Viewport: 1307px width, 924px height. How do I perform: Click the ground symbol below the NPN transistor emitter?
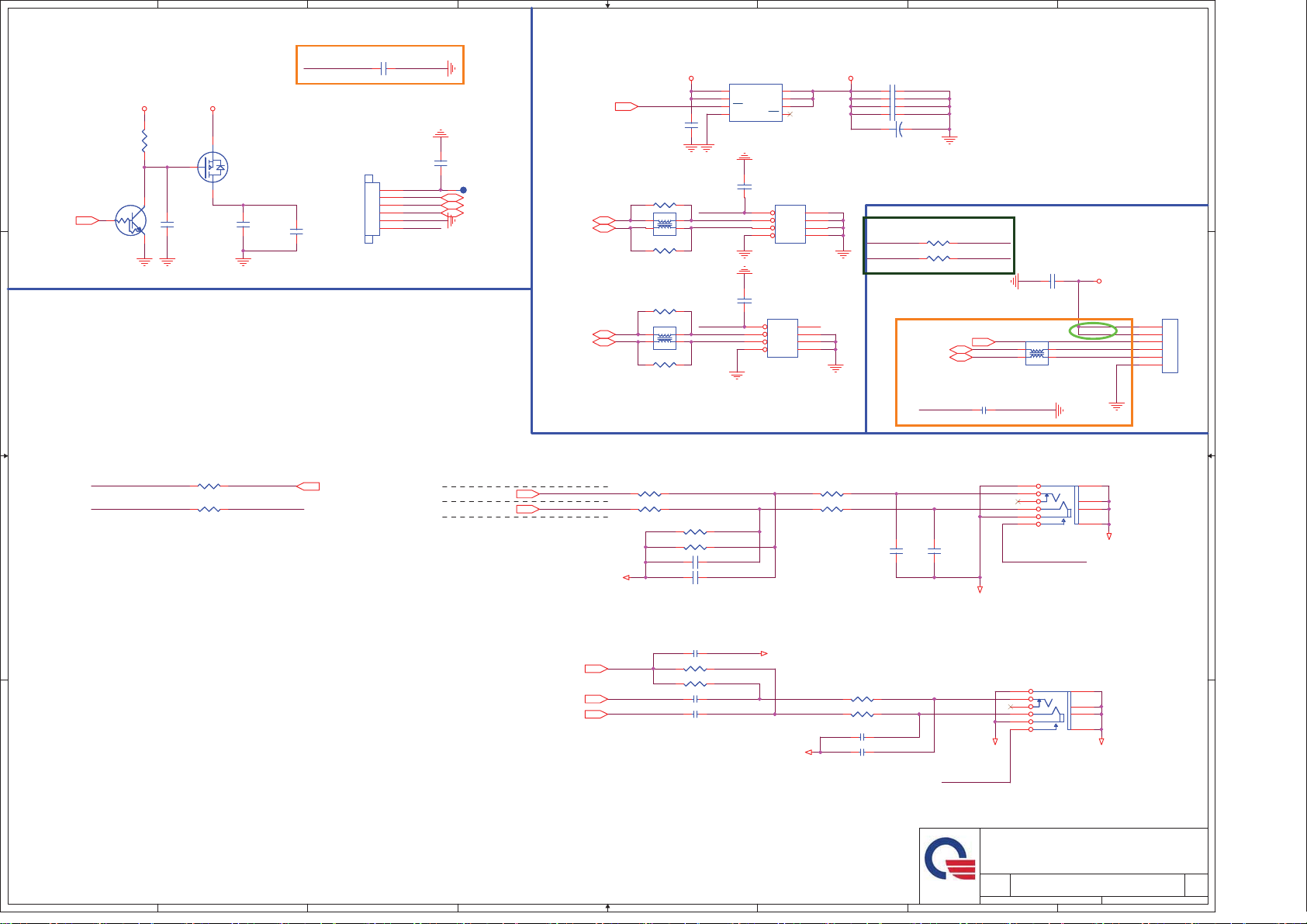[x=144, y=262]
